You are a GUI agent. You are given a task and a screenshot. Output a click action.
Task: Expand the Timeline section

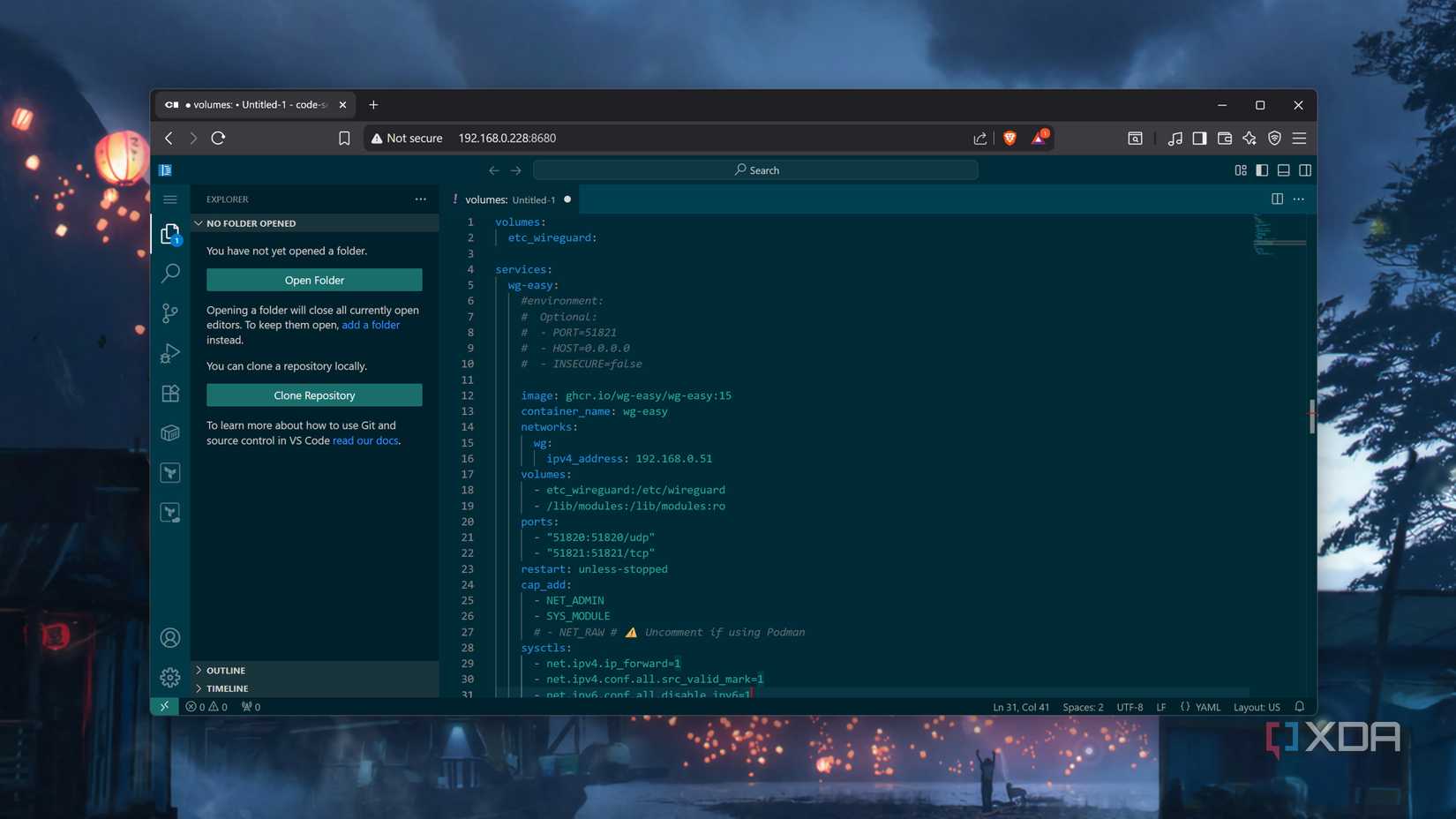pyautogui.click(x=227, y=688)
